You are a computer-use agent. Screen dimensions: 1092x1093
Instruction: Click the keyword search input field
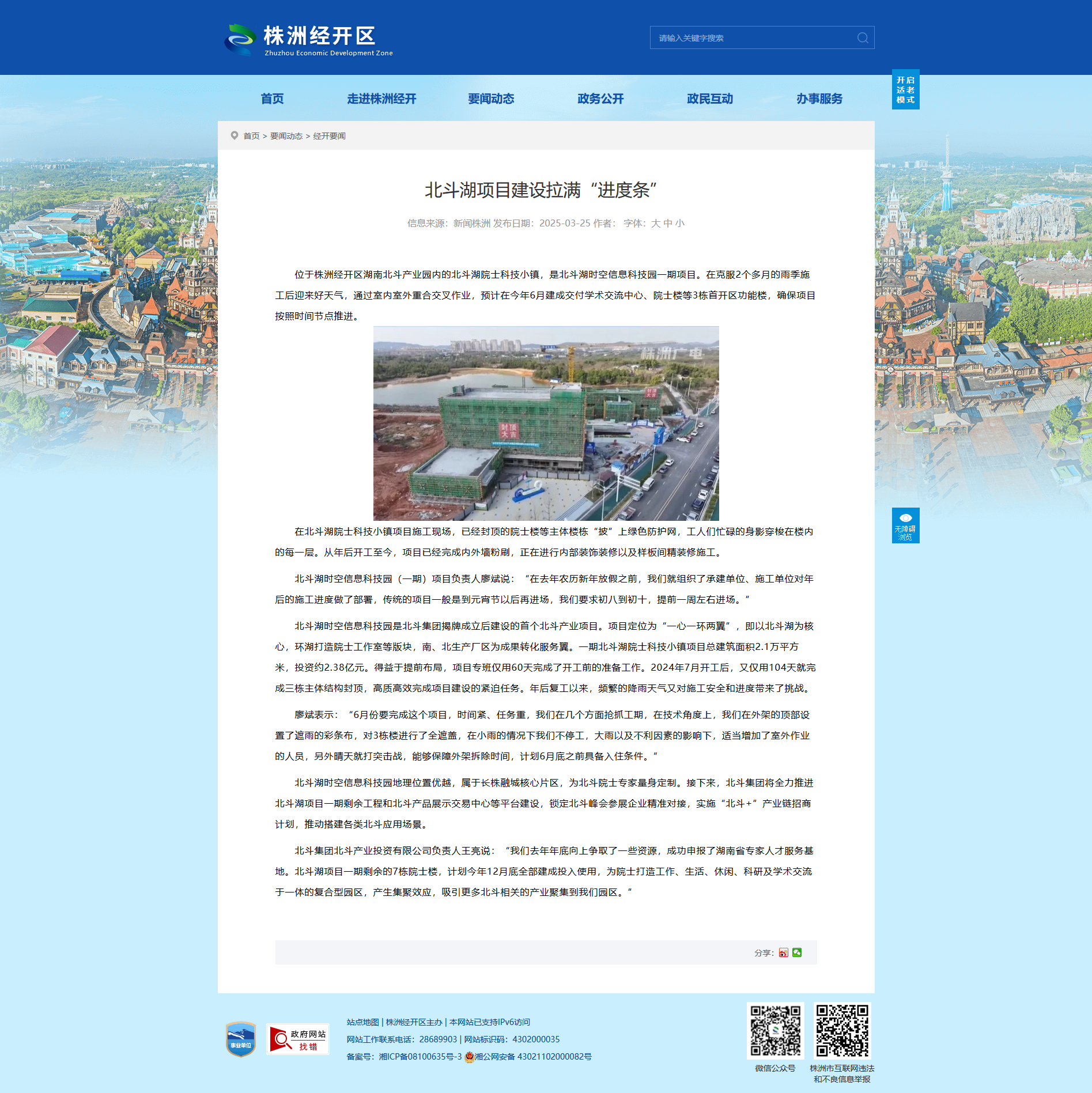[752, 38]
